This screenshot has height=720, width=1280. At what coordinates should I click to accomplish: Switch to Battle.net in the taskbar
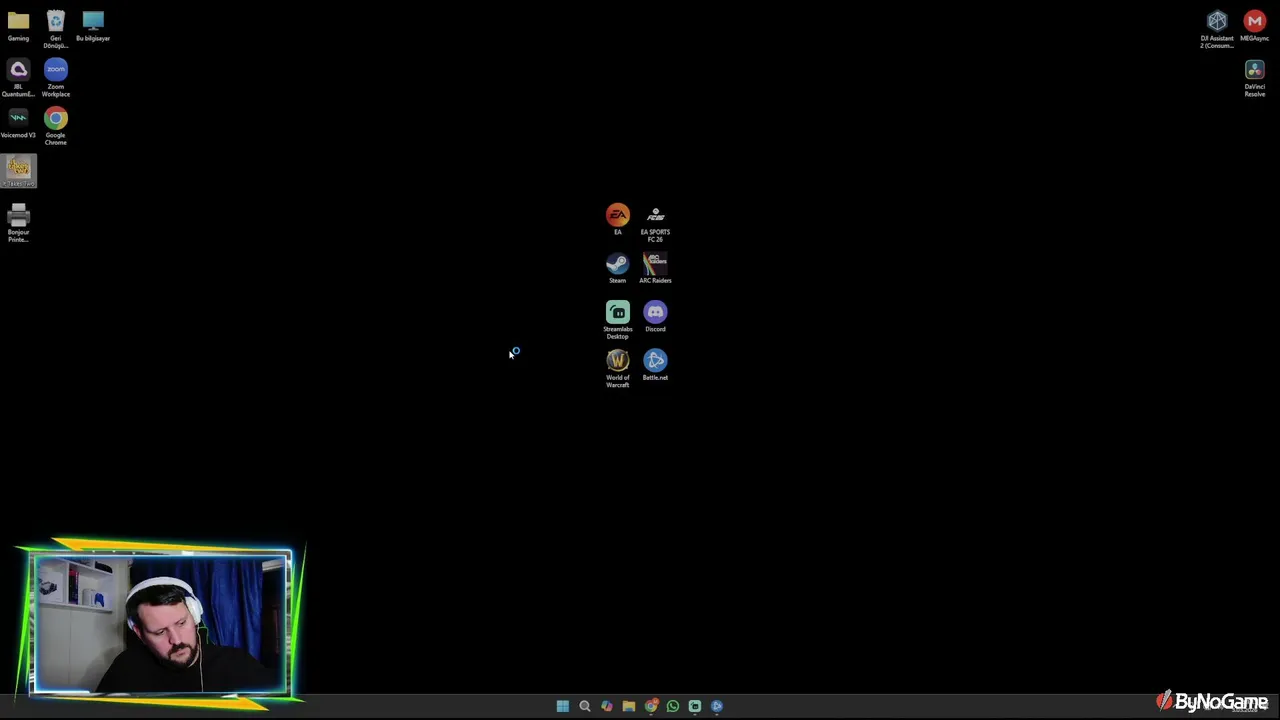click(x=717, y=706)
